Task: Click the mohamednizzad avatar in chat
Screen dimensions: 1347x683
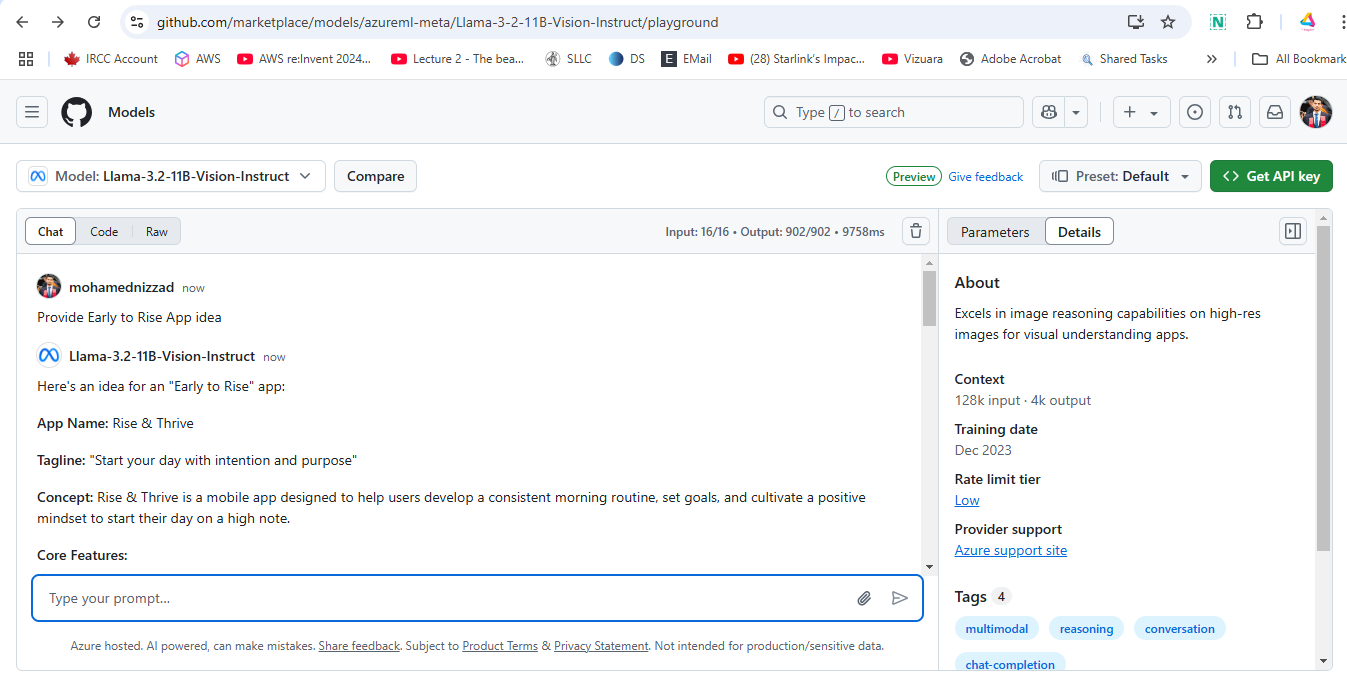Action: coord(49,286)
